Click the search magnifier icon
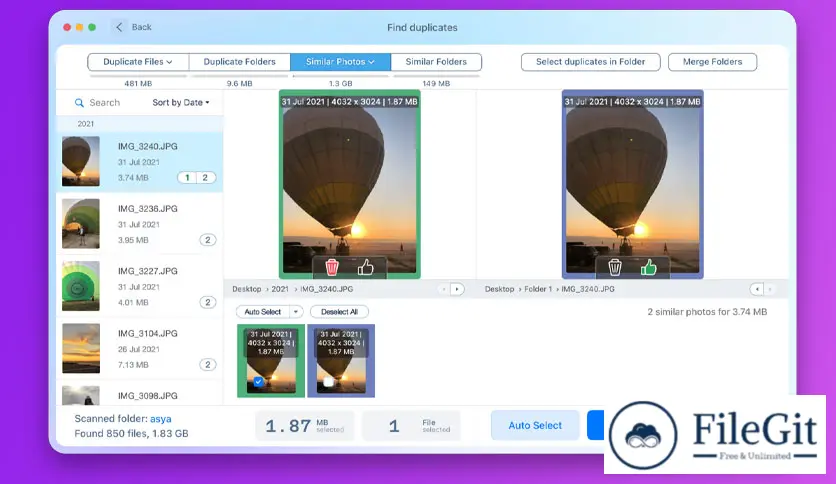Image resolution: width=836 pixels, height=484 pixels. pos(79,102)
